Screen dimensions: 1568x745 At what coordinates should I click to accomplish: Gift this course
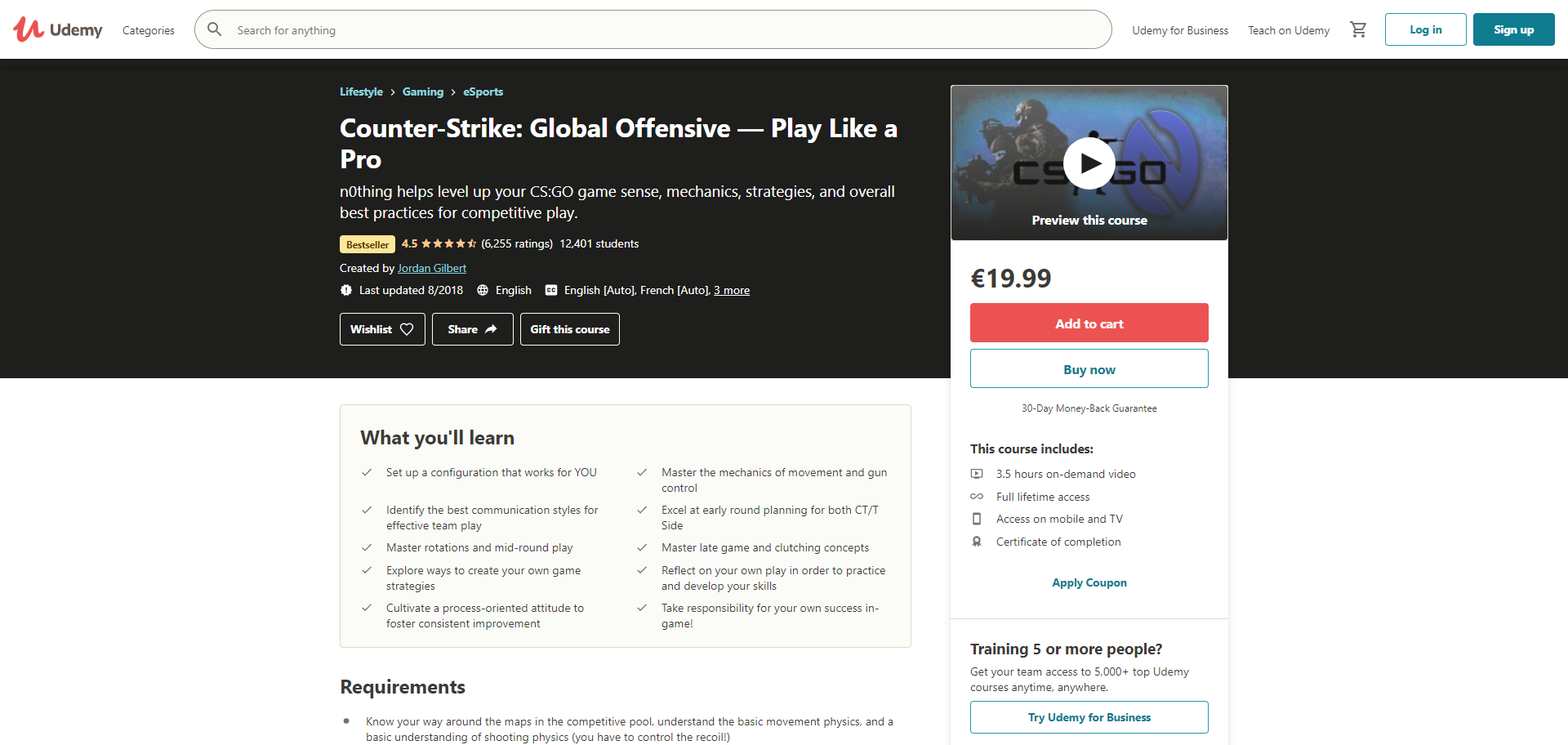click(x=570, y=329)
